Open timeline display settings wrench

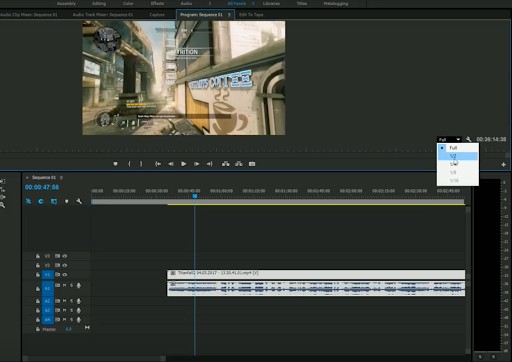(x=79, y=201)
